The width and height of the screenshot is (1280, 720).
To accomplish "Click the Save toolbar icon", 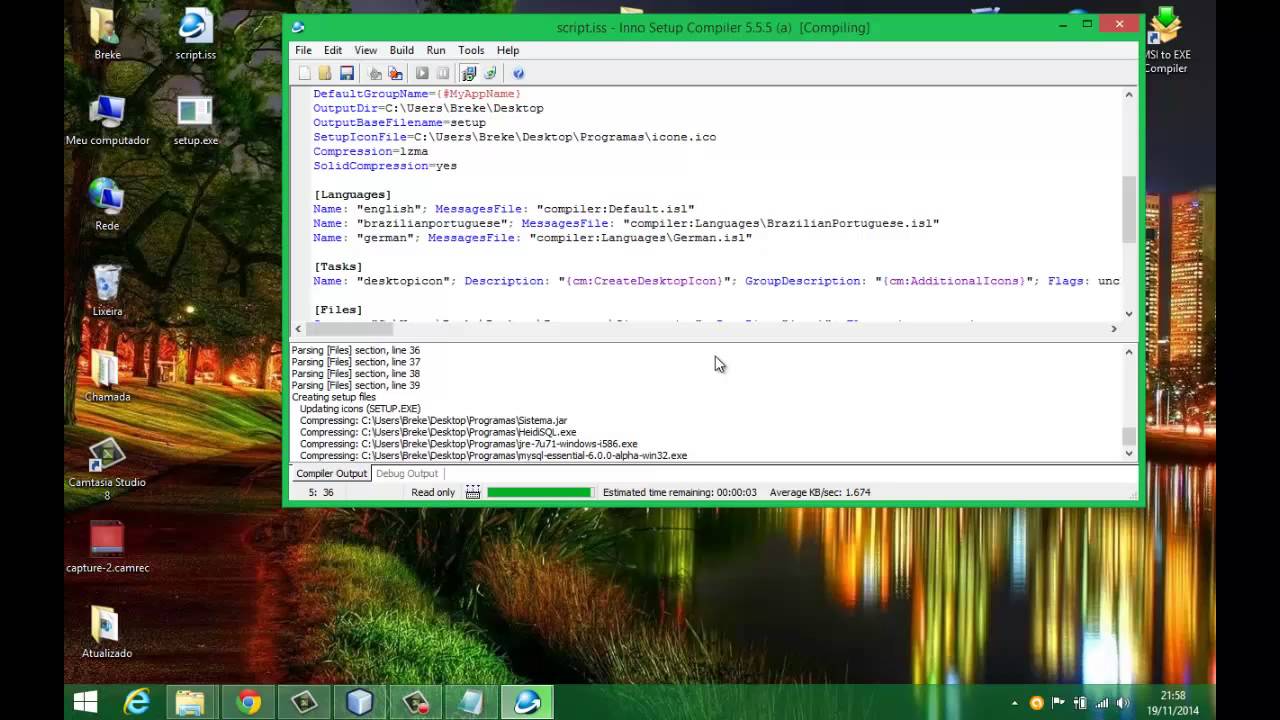I will [x=347, y=73].
